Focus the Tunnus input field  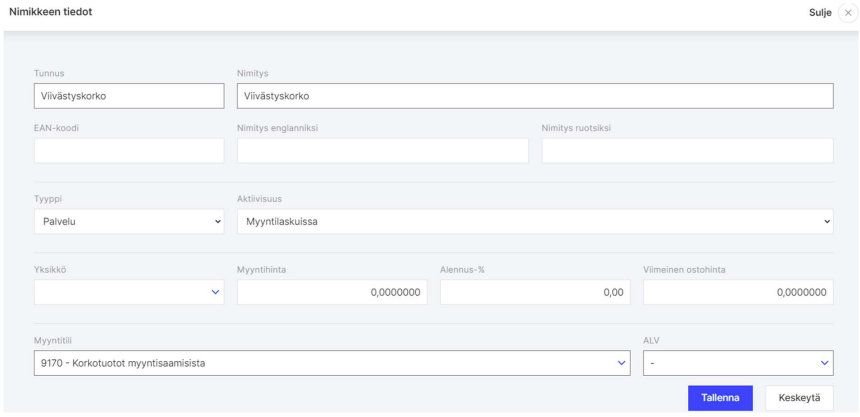tap(129, 95)
